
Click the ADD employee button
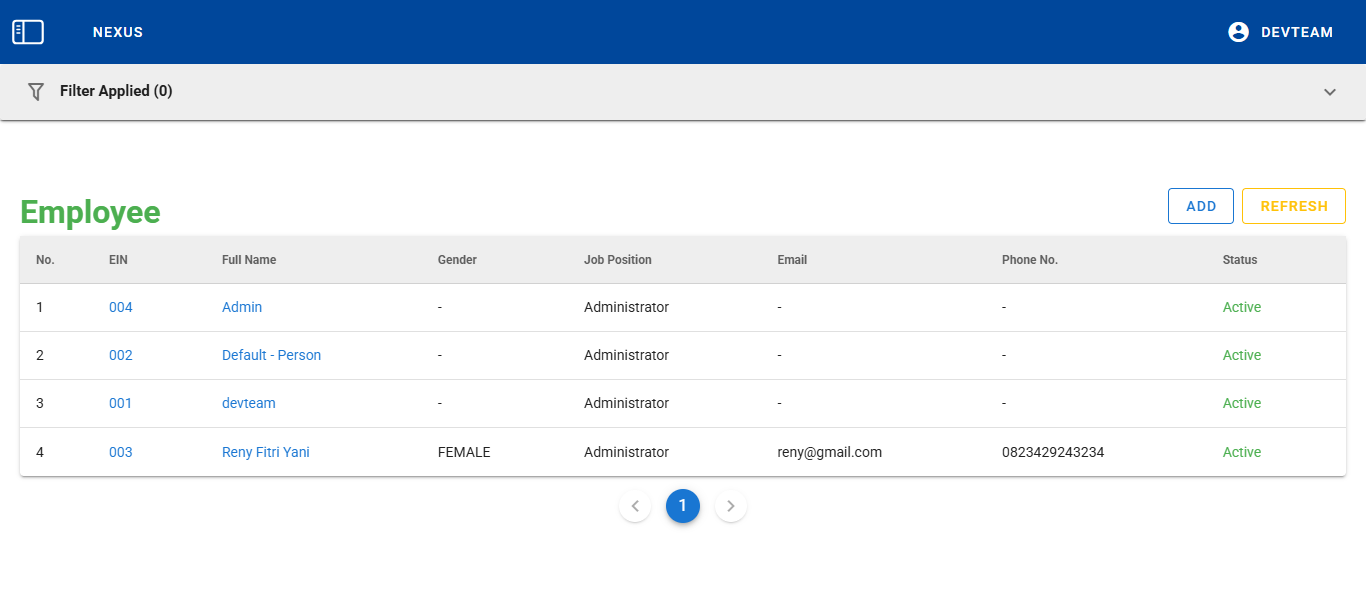(1200, 206)
